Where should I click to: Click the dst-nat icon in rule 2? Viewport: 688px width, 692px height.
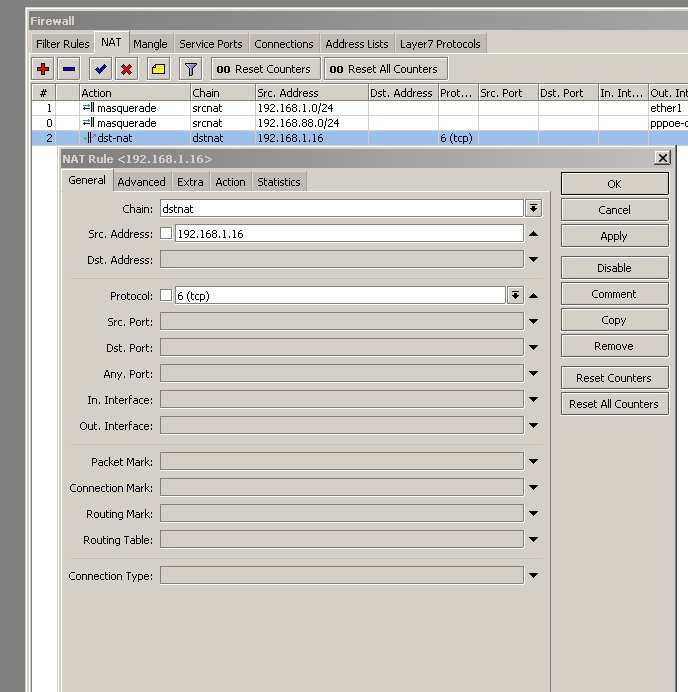[x=90, y=138]
